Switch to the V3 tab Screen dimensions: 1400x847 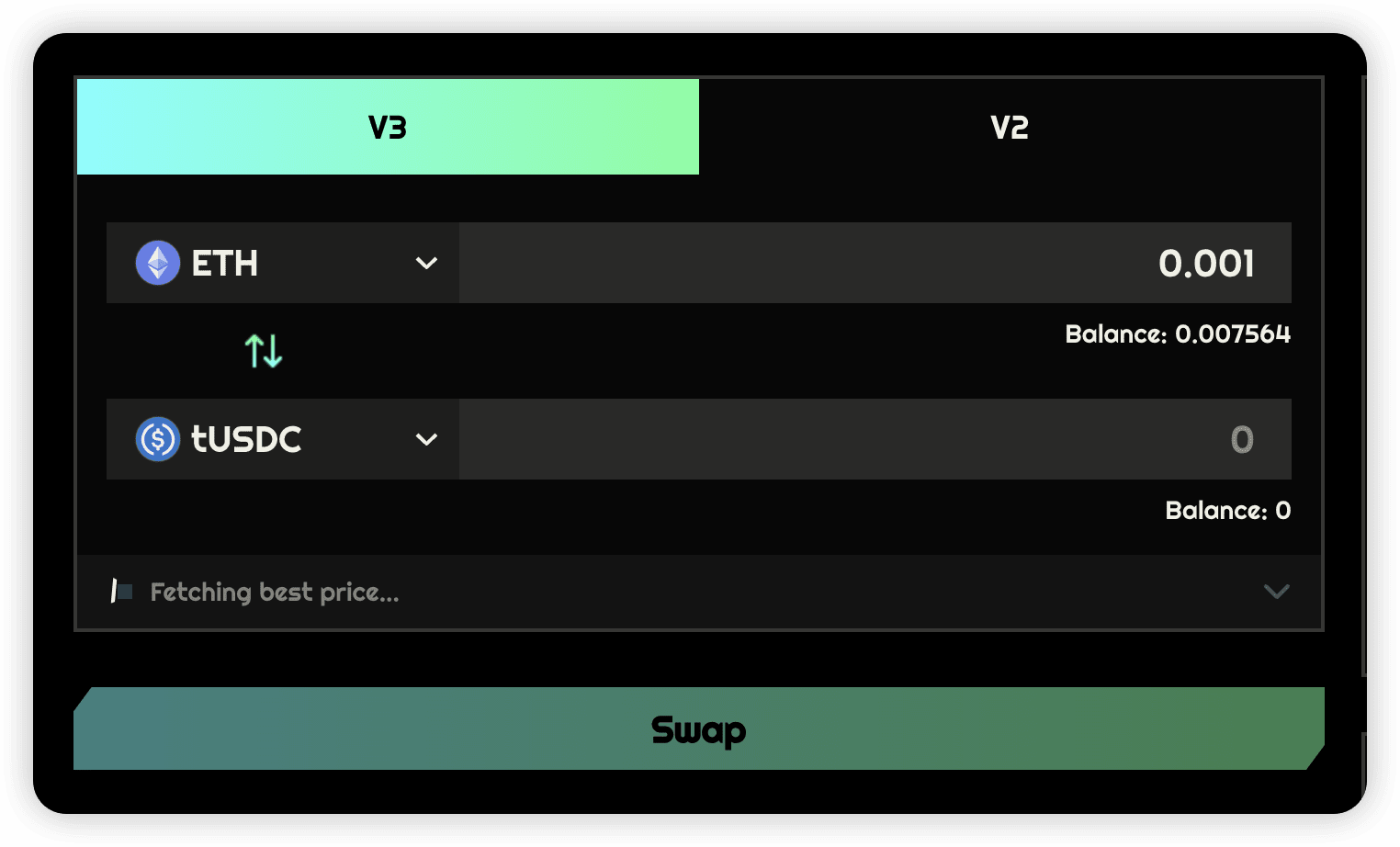coord(388,127)
